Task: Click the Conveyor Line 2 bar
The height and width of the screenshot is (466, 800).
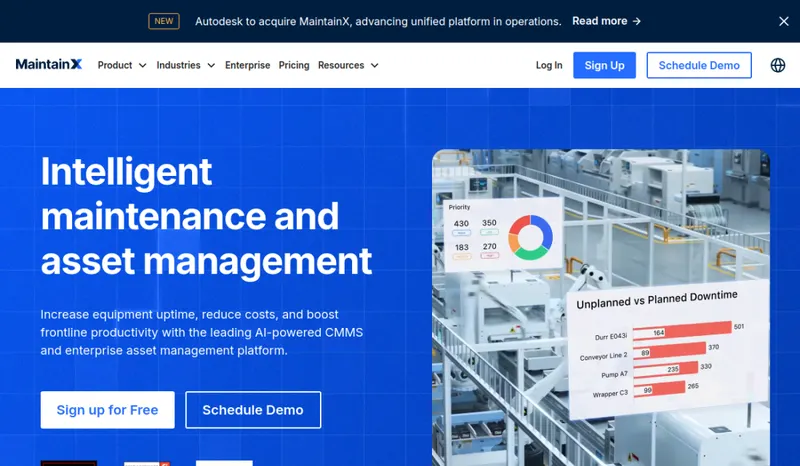Action: 670,351
